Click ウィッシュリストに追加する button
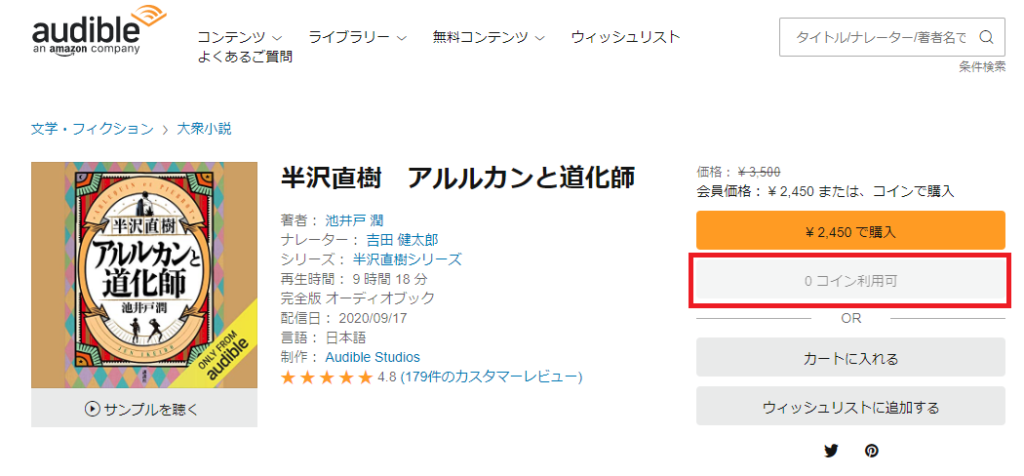The width and height of the screenshot is (1024, 476). [850, 407]
